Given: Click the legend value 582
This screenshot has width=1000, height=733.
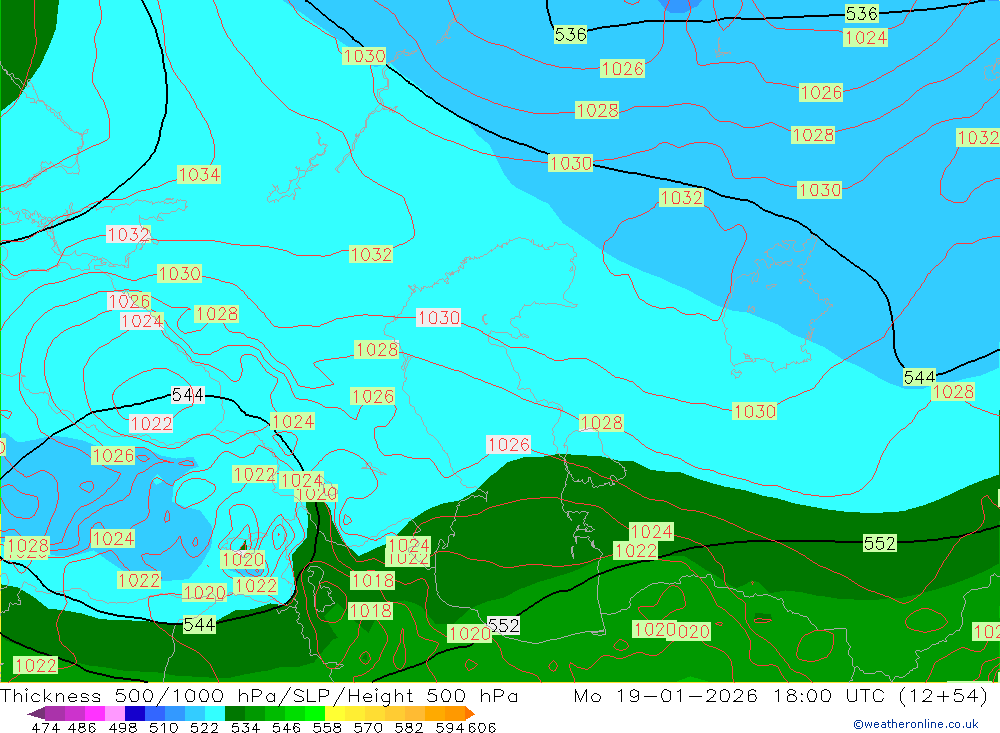Looking at the screenshot, I should pos(409,727).
